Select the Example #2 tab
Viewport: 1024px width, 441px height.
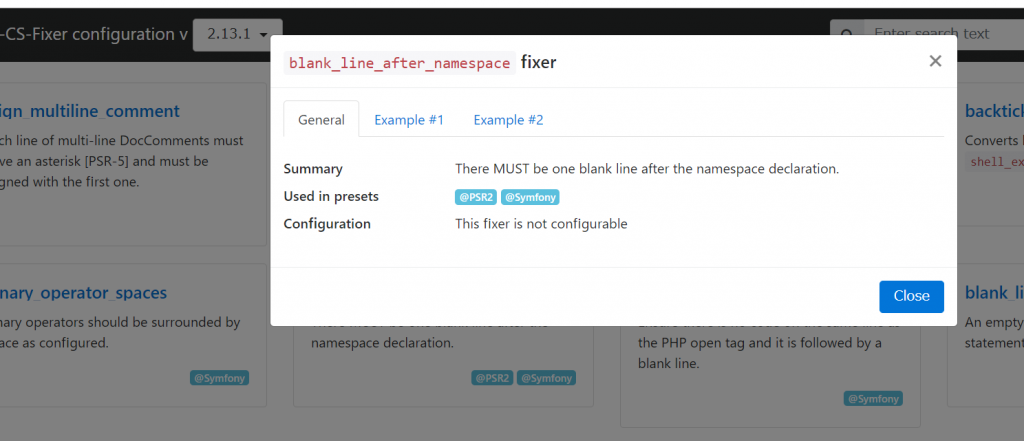[x=508, y=120]
